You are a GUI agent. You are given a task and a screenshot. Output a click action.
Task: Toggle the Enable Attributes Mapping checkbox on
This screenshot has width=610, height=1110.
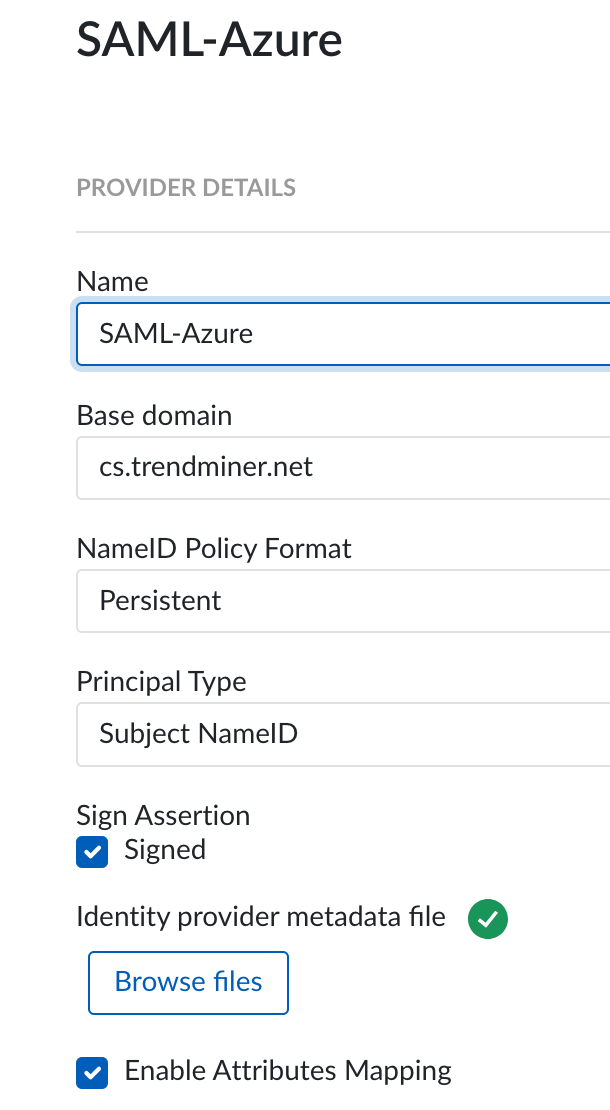tap(91, 1072)
